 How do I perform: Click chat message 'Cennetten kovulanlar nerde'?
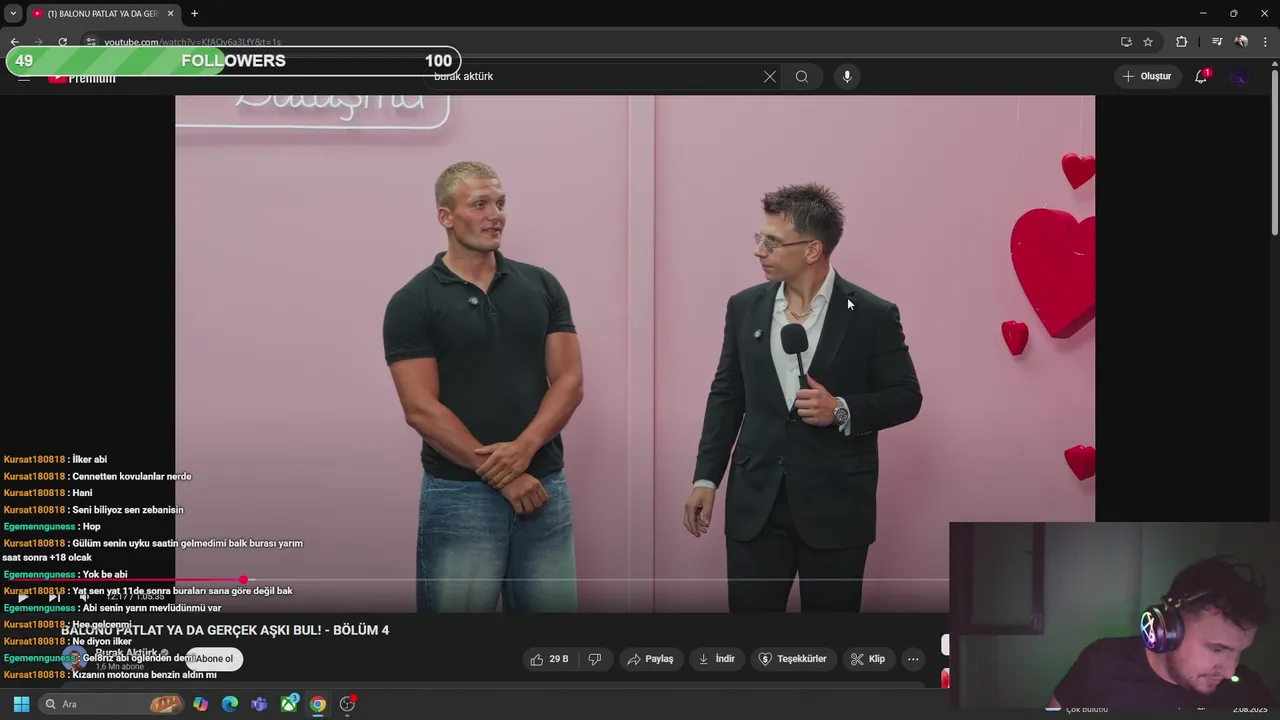(132, 476)
